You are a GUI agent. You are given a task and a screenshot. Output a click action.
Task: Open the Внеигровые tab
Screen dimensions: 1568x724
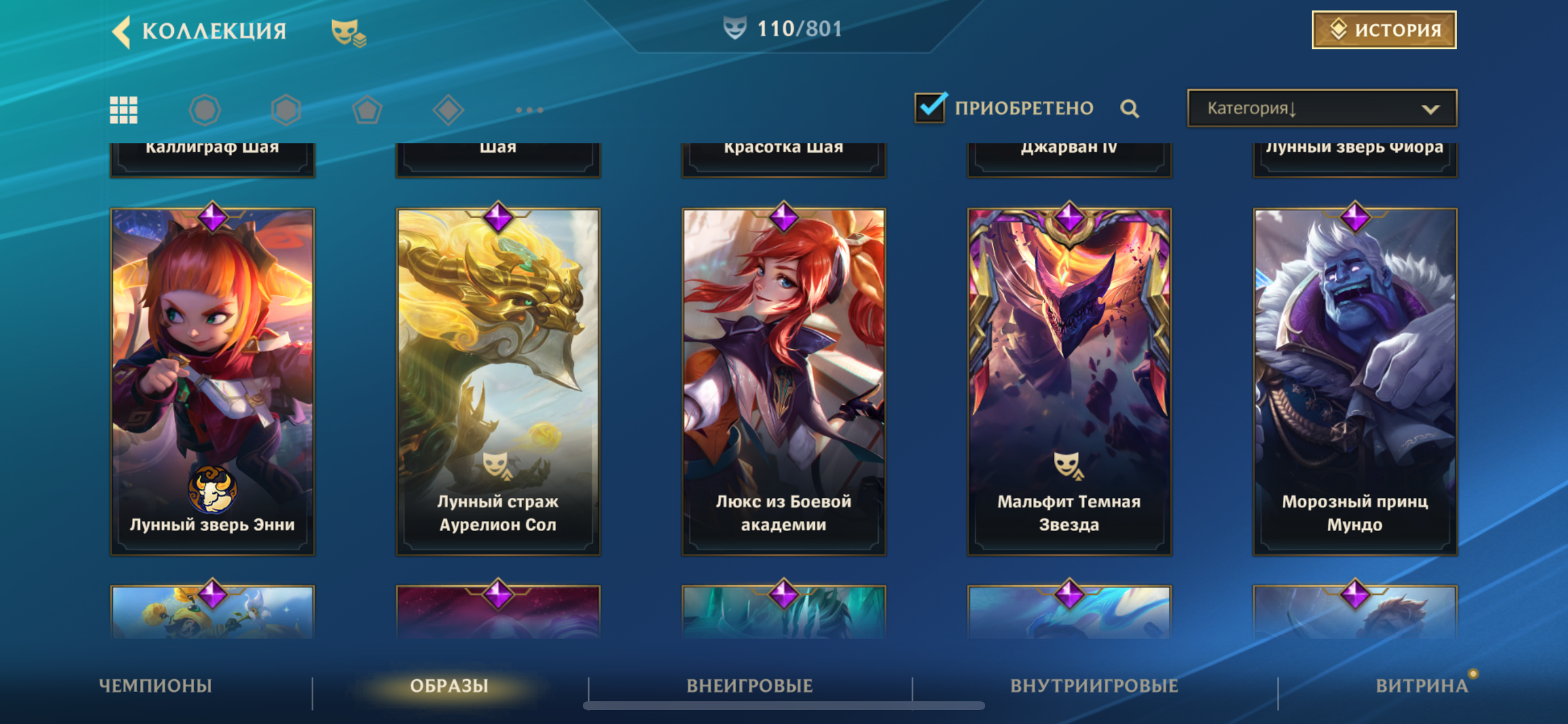pyautogui.click(x=750, y=686)
